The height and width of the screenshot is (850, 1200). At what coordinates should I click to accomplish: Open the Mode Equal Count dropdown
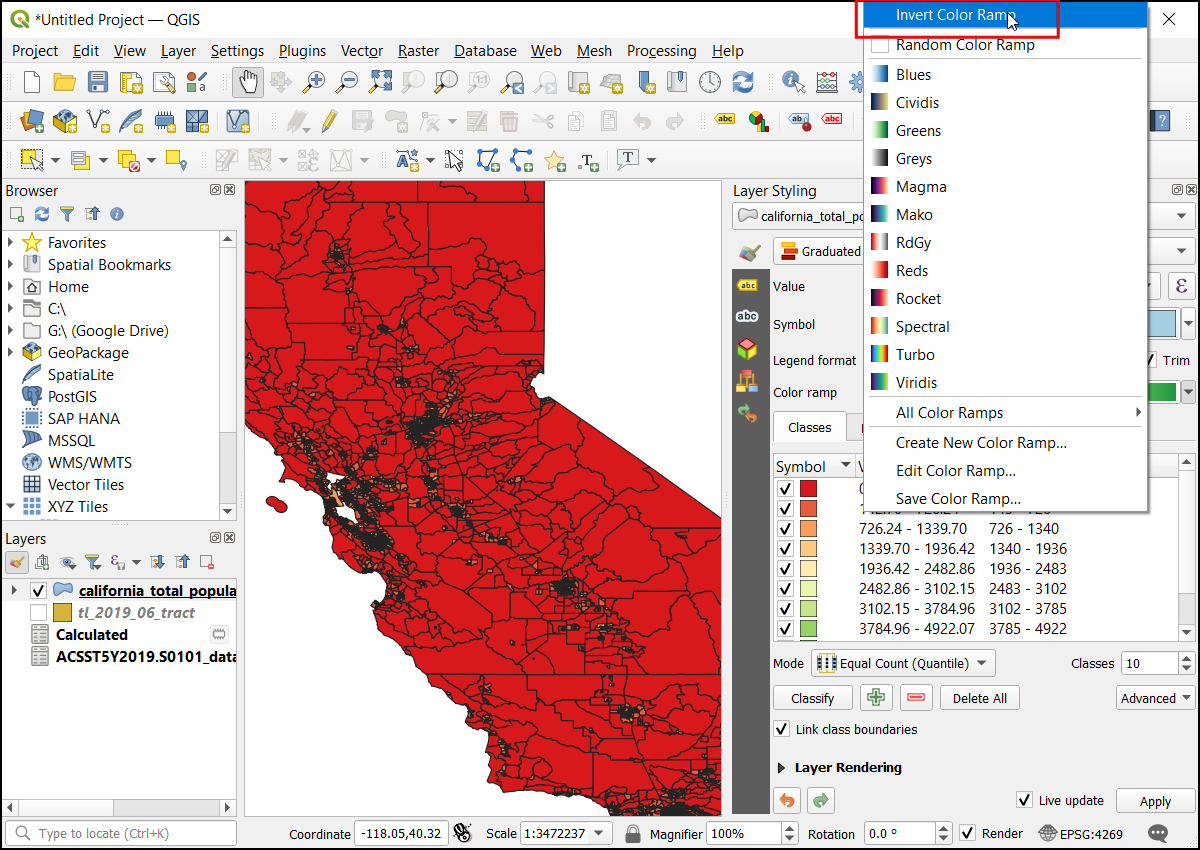[904, 663]
